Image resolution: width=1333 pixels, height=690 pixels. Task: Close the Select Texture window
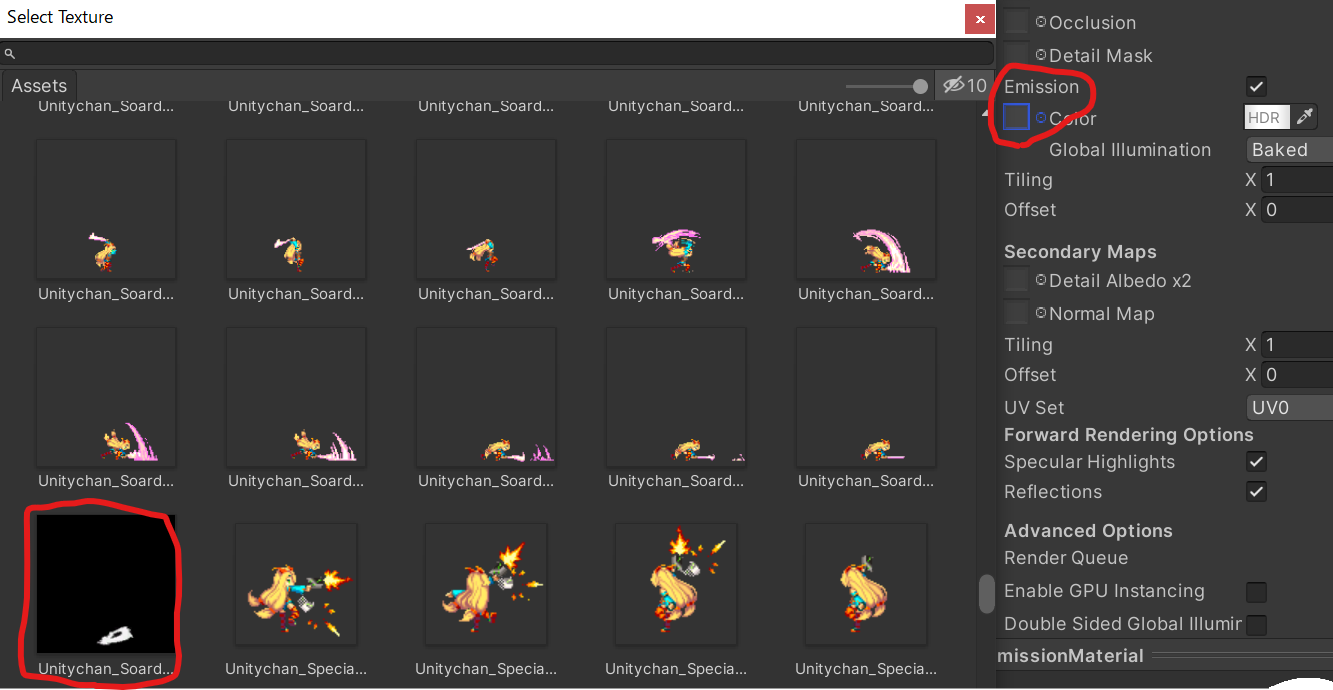[978, 18]
